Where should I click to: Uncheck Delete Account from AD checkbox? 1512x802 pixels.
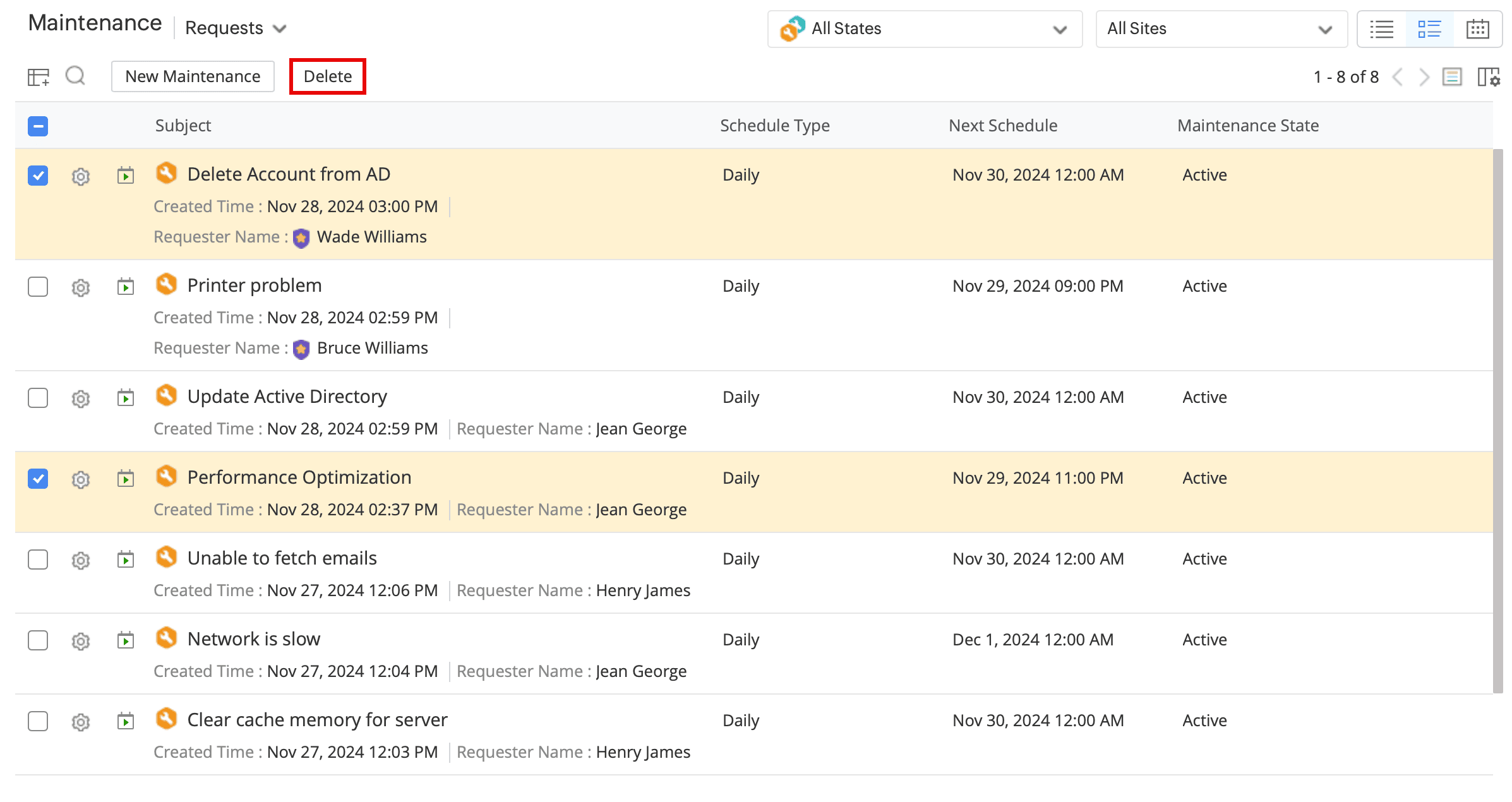coord(38,176)
